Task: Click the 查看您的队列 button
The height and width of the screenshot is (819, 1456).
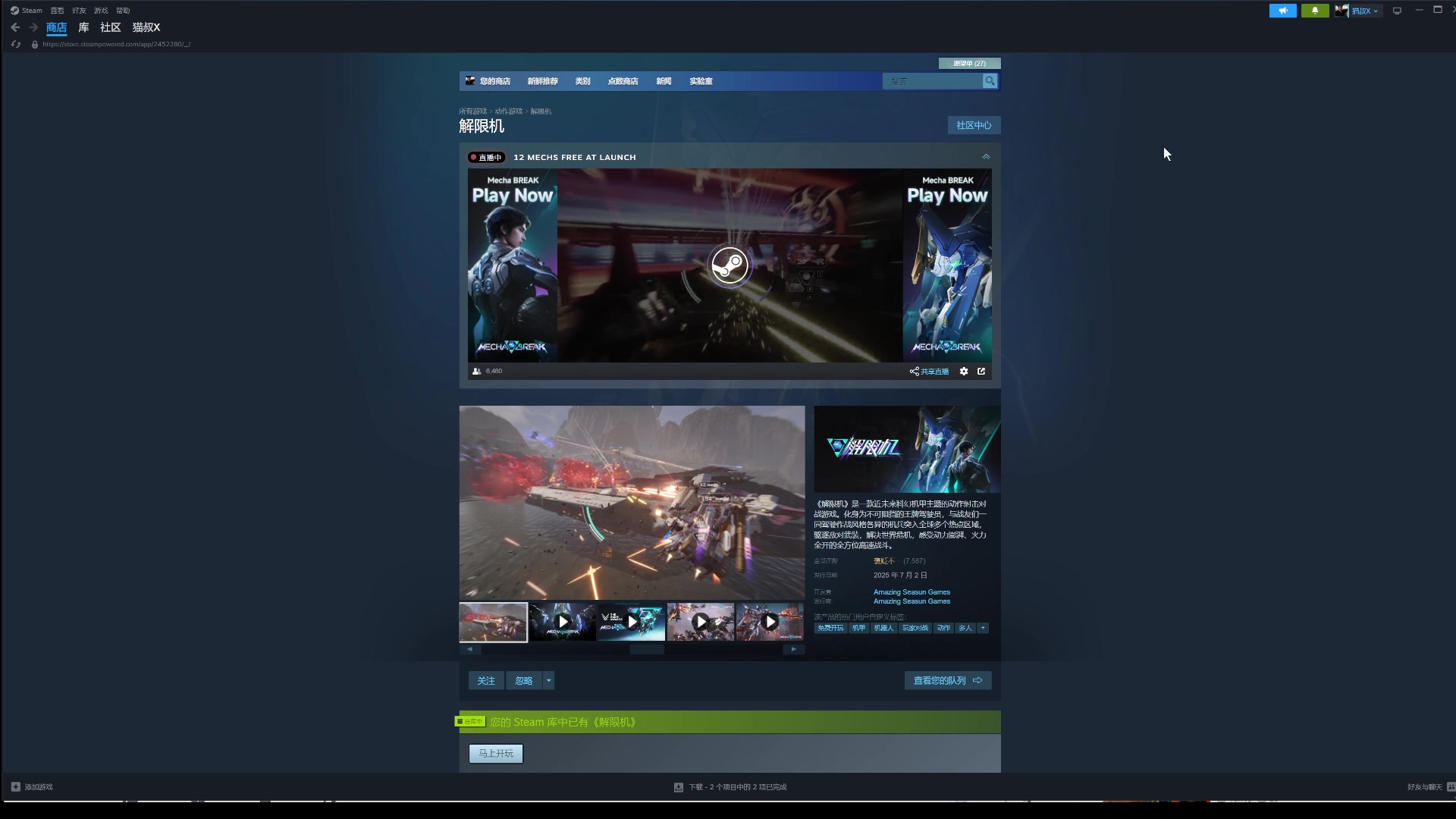Action: [x=948, y=681]
